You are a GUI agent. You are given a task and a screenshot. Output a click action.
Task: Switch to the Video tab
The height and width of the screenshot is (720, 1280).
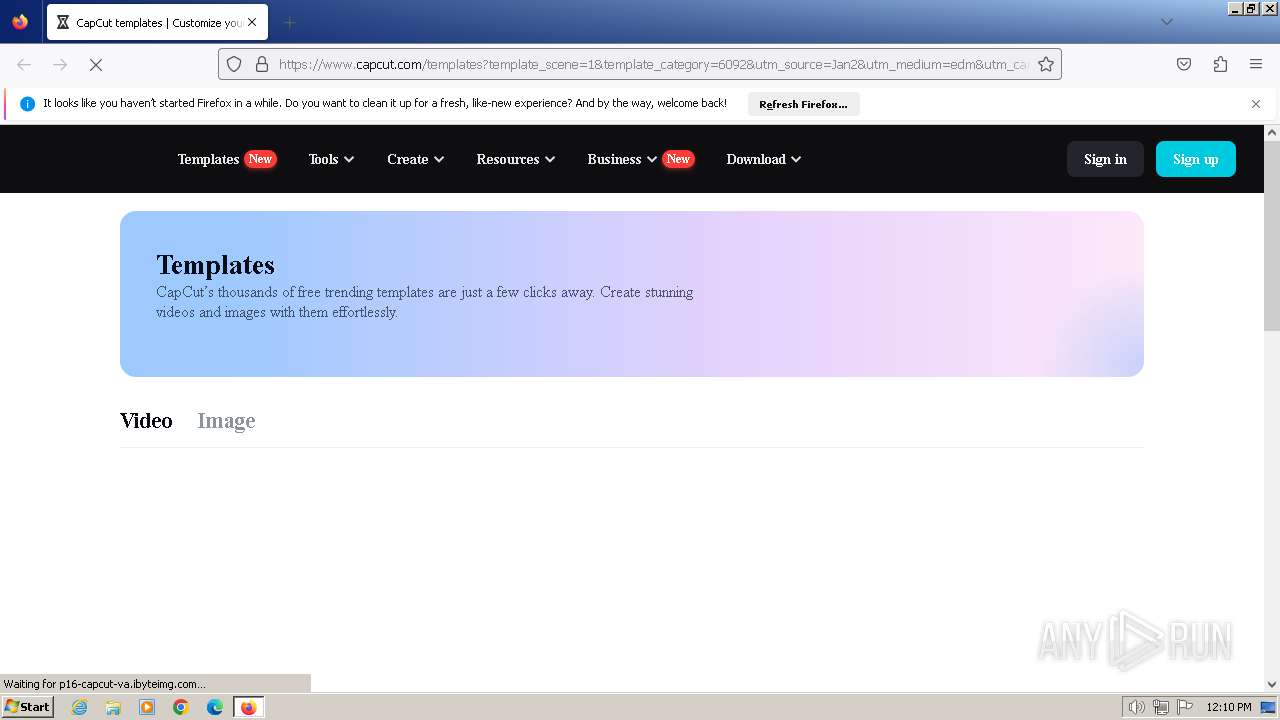(146, 421)
